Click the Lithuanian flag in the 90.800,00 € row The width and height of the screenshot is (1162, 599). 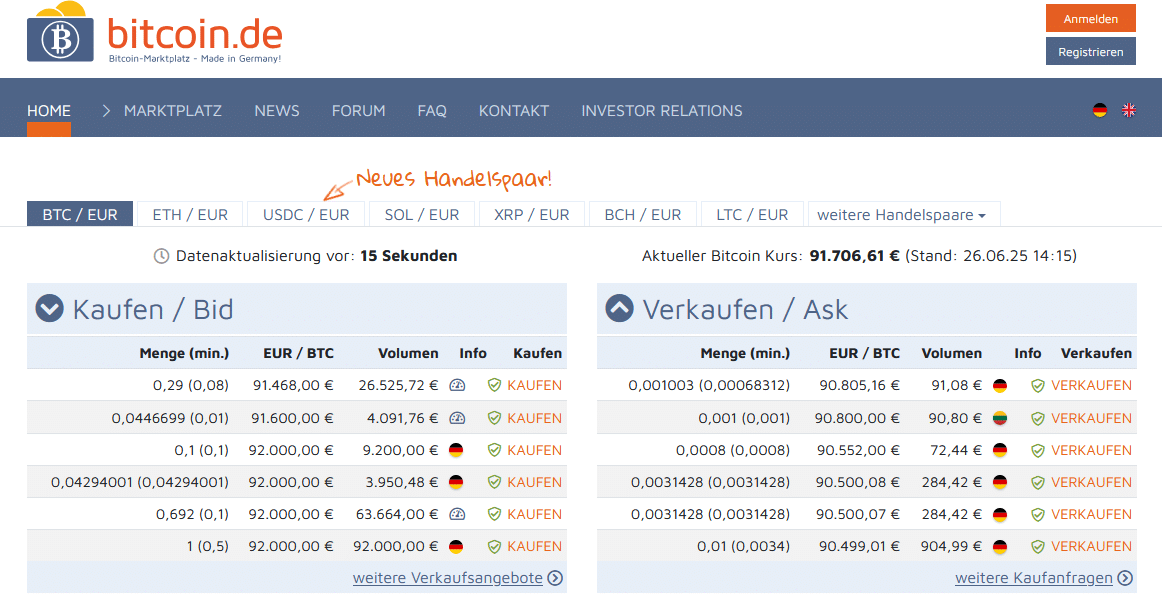pyautogui.click(x=1000, y=418)
